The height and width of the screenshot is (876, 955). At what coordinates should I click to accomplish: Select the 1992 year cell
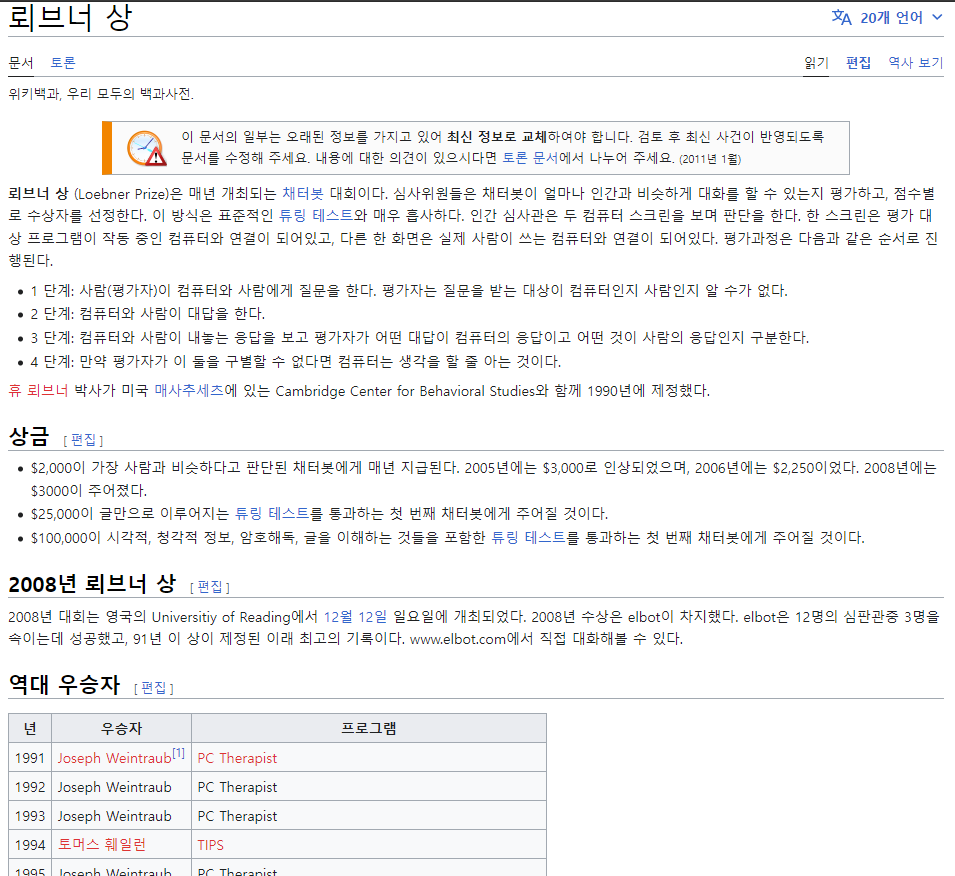click(x=30, y=787)
